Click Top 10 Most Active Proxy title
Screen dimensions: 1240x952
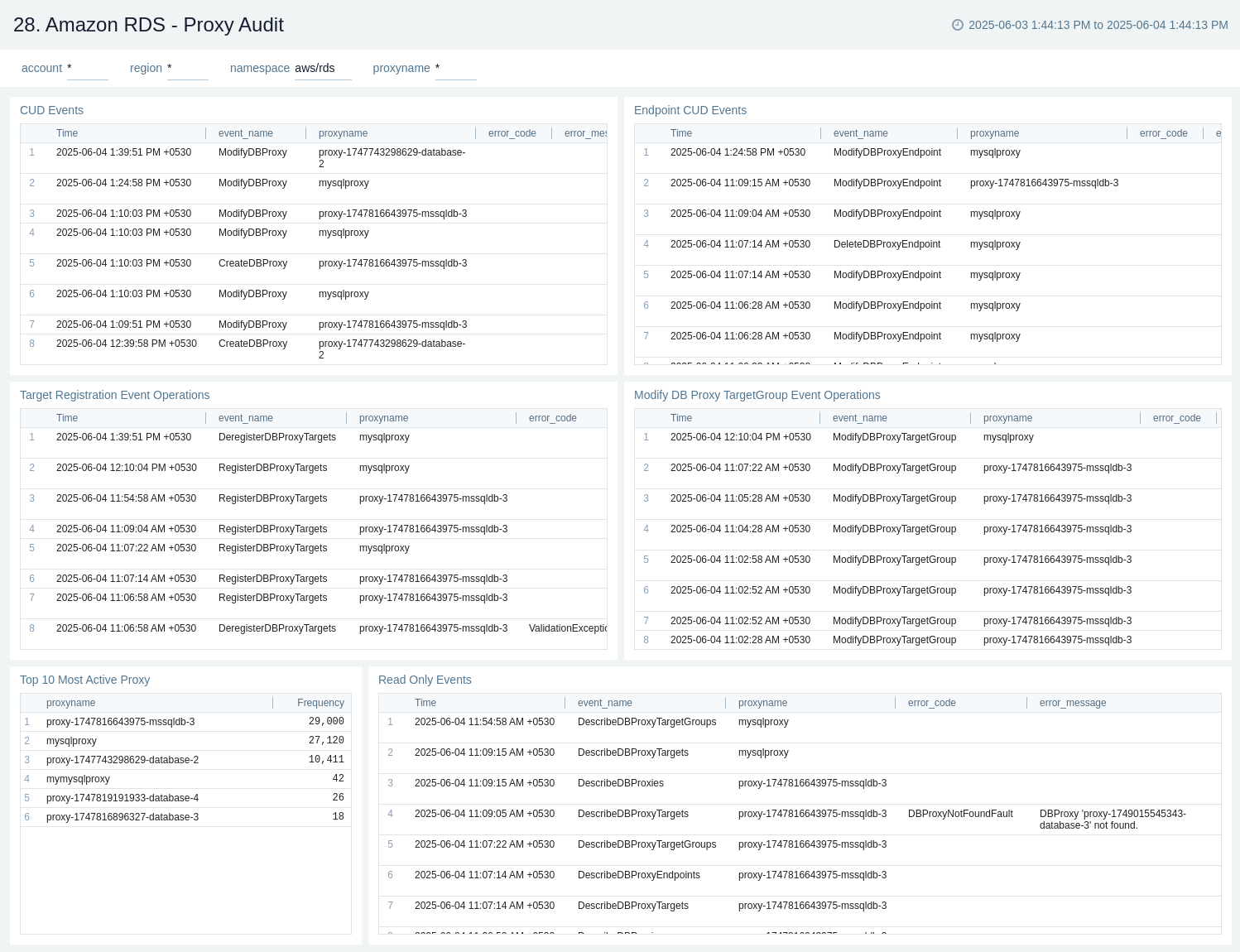click(x=84, y=680)
